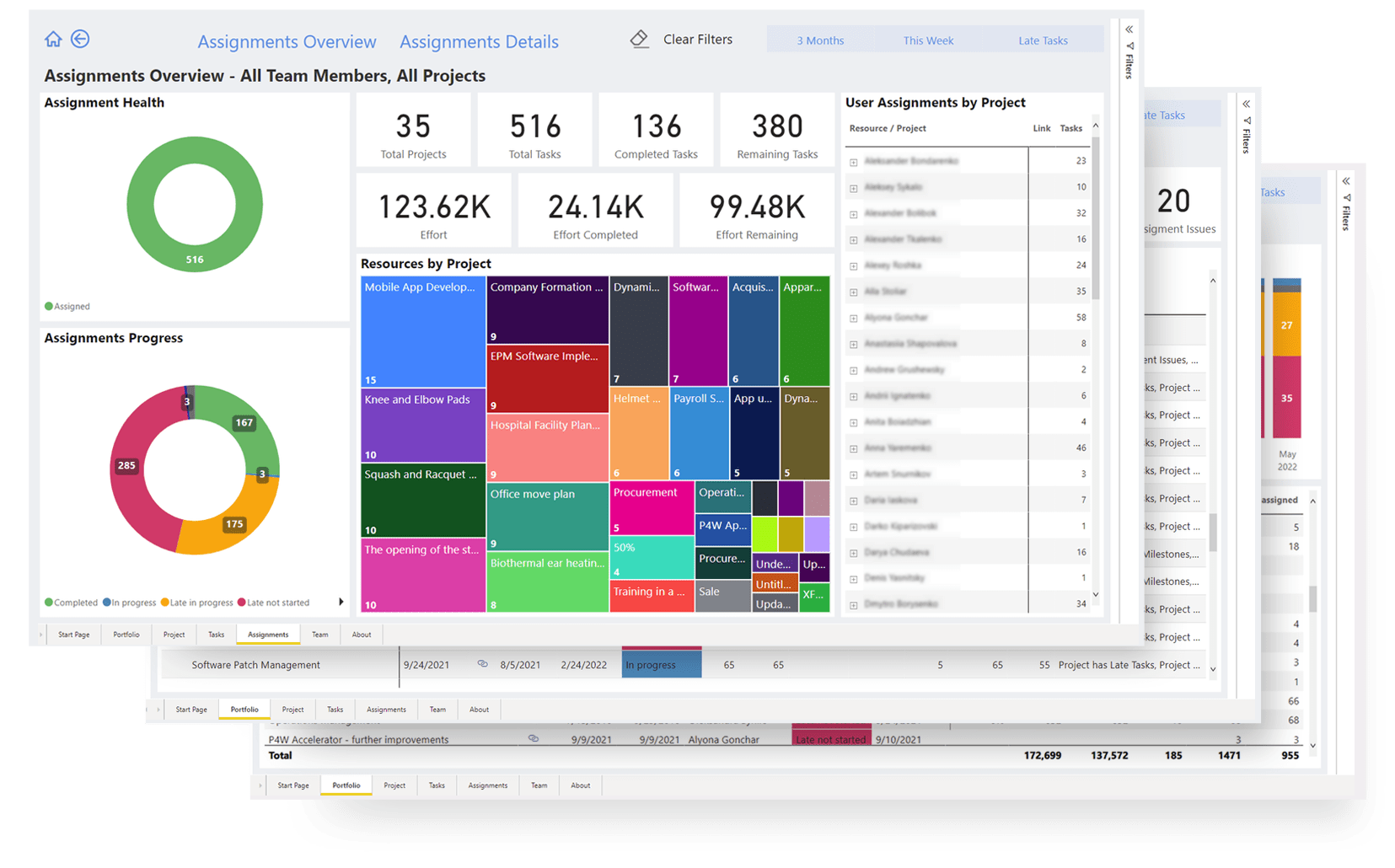Image resolution: width=1395 pixels, height=868 pixels.
Task: Click the Clear Filters button
Action: 681,40
